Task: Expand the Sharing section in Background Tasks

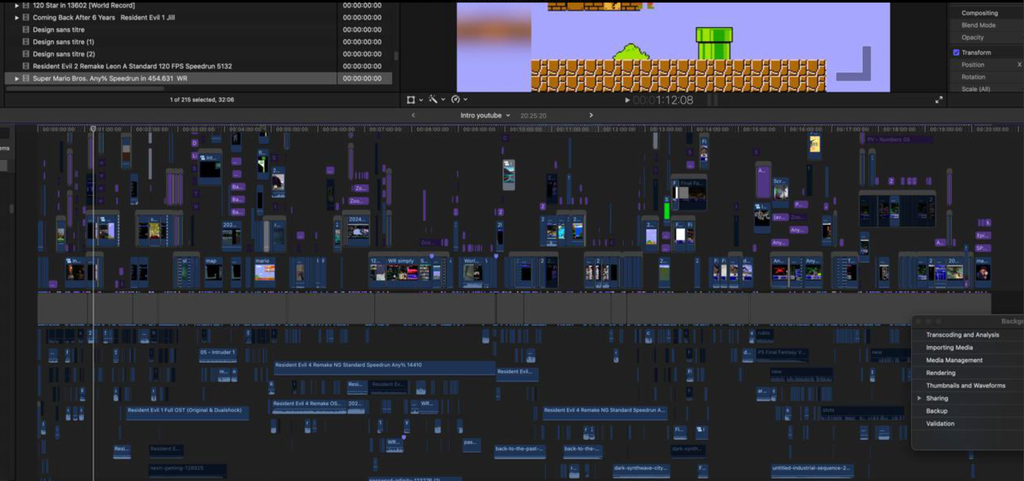Action: (x=919, y=398)
